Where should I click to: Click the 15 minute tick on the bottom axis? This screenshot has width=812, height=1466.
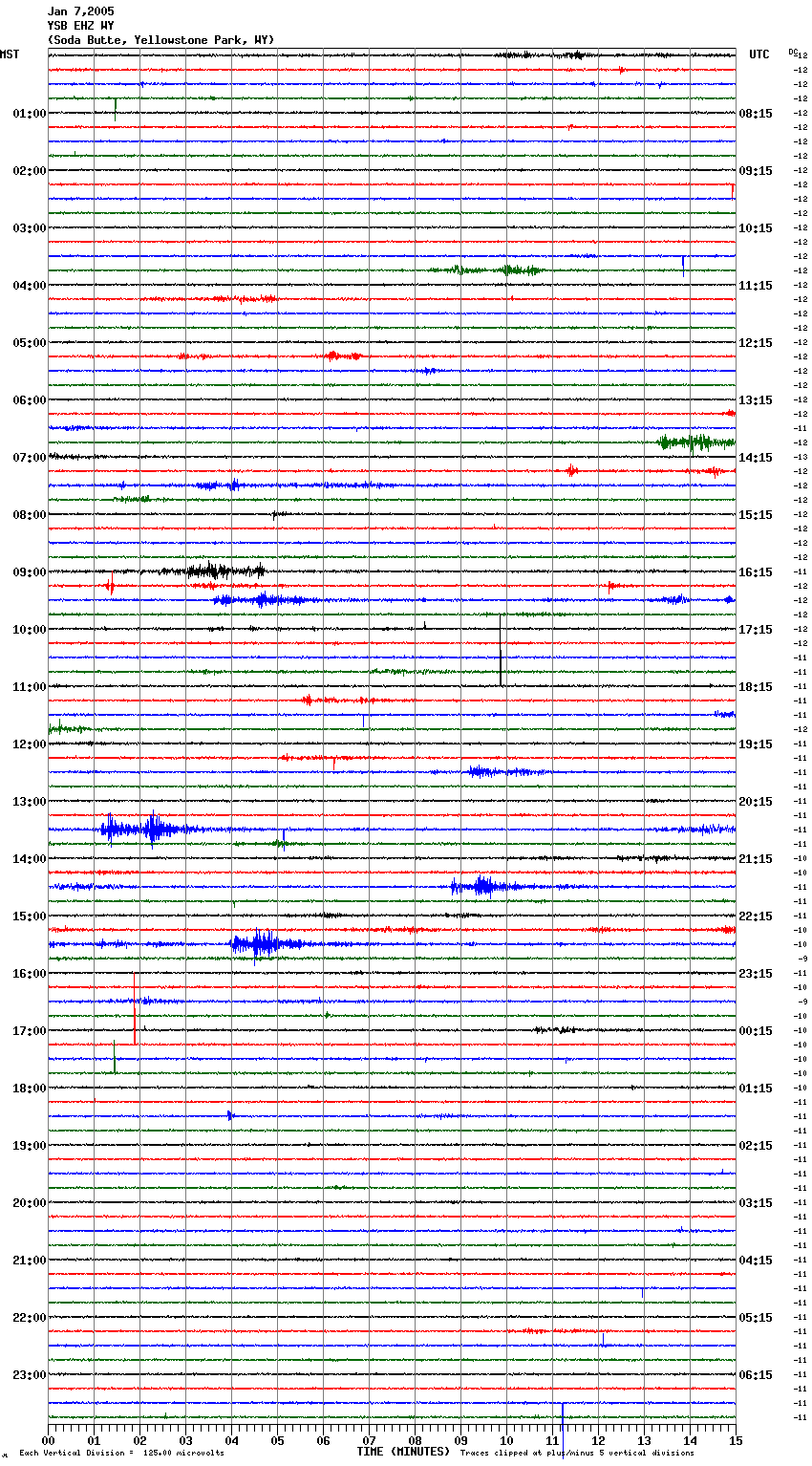click(735, 1440)
